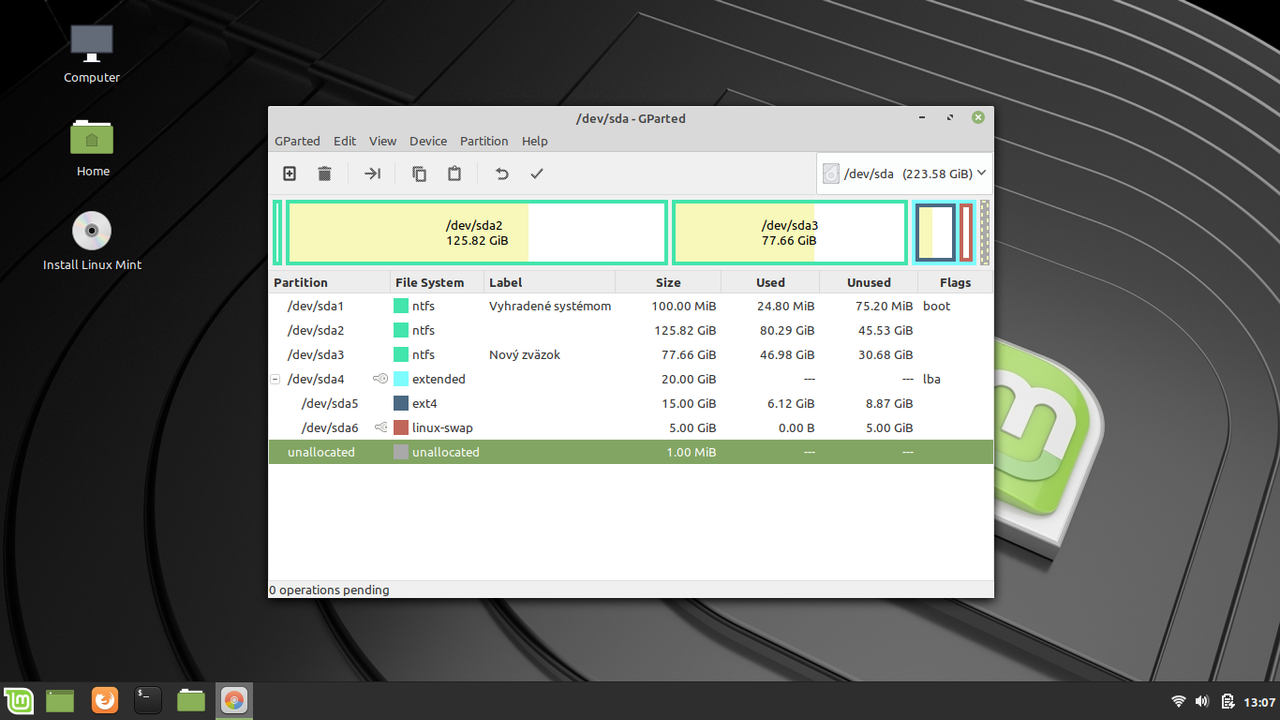Click the 'lba' flag of /dev/sda4
Screen dimensions: 1280x720
932,379
